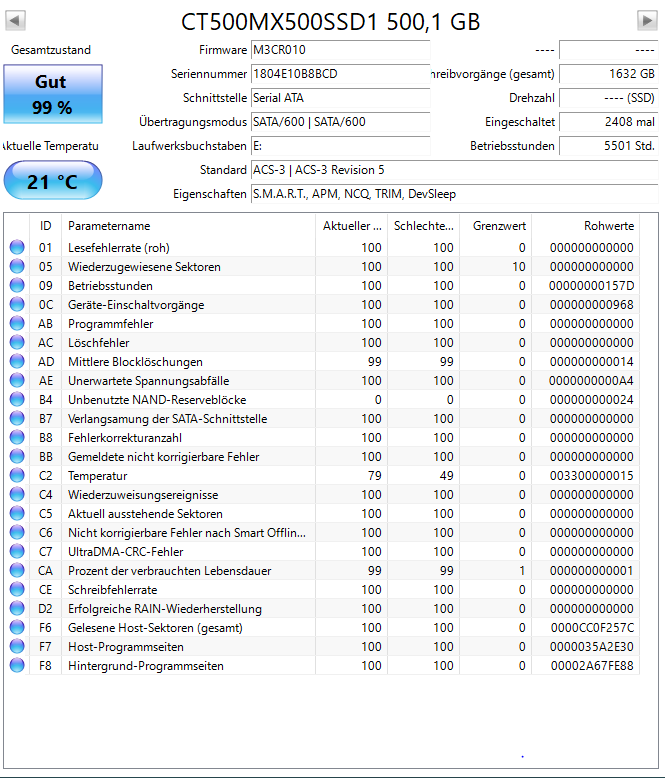Screen dimensions: 665x778
Task: Click the total writes field 1632 GB
Action: pyautogui.click(x=608, y=74)
